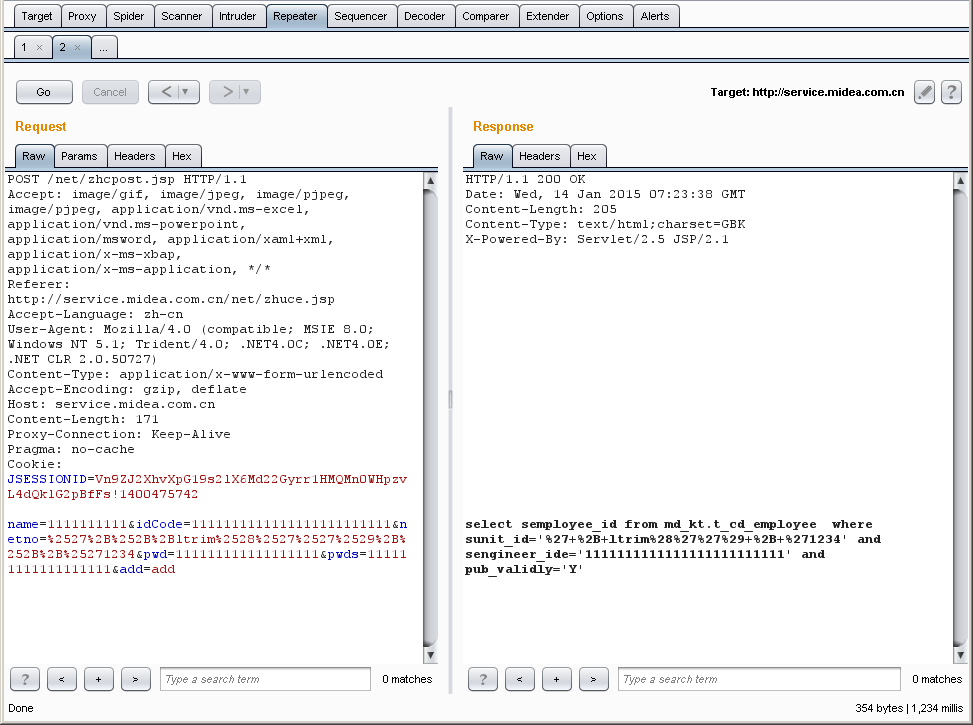Edit target with pencil icon
Image resolution: width=973 pixels, height=725 pixels.
[924, 92]
